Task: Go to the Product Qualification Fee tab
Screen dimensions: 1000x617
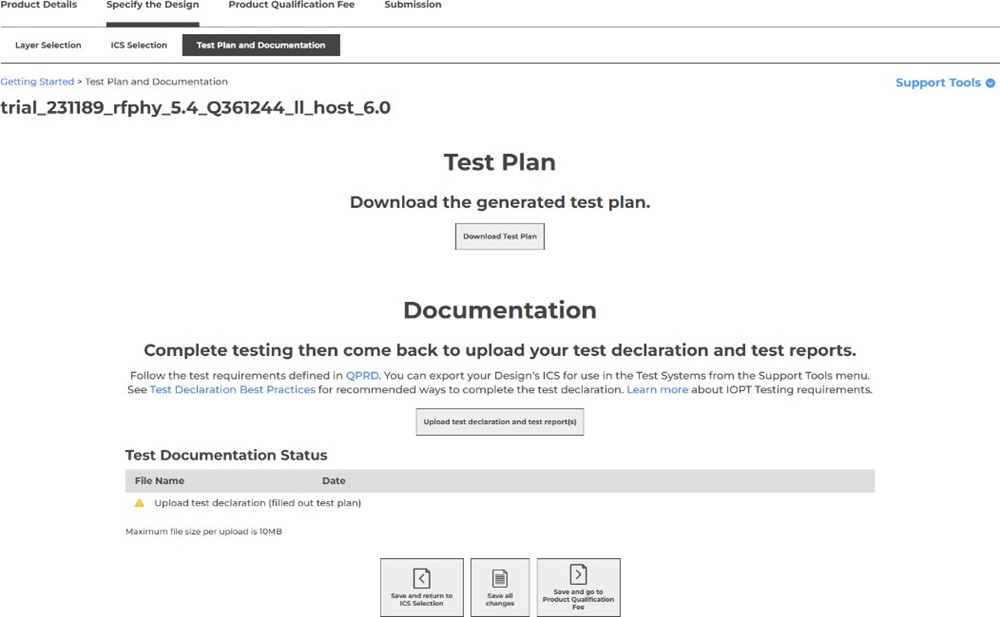Action: [291, 5]
